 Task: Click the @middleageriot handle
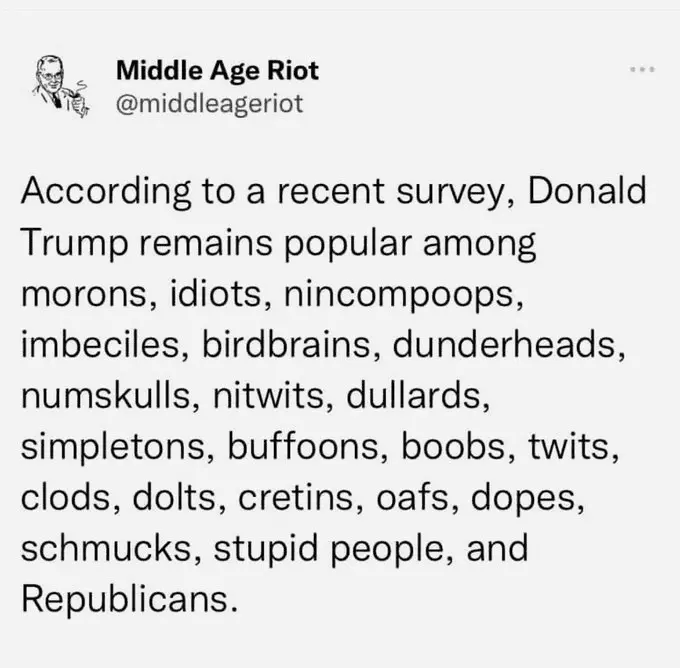pyautogui.click(x=209, y=102)
